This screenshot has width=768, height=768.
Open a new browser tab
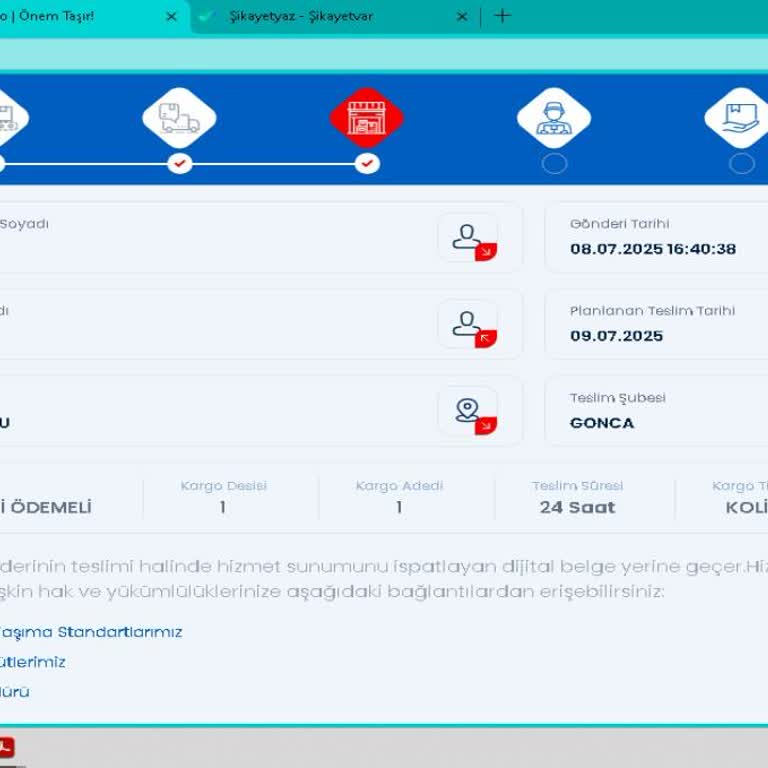click(x=502, y=16)
